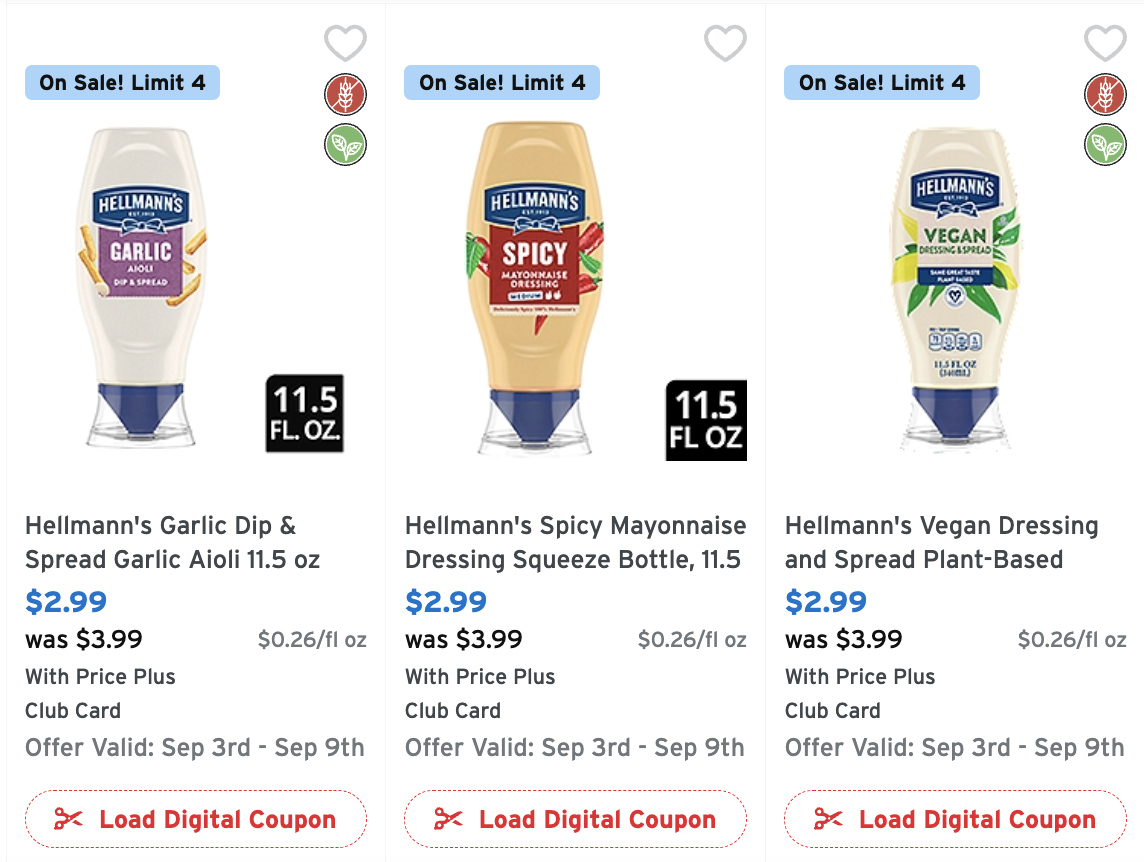Click the Garlic Aioli bottle image
This screenshot has height=862, width=1144.
140,290
